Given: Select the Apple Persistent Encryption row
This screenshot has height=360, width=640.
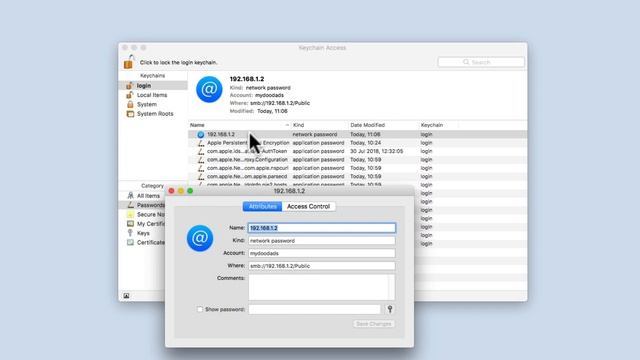Looking at the screenshot, I should click(x=358, y=143).
